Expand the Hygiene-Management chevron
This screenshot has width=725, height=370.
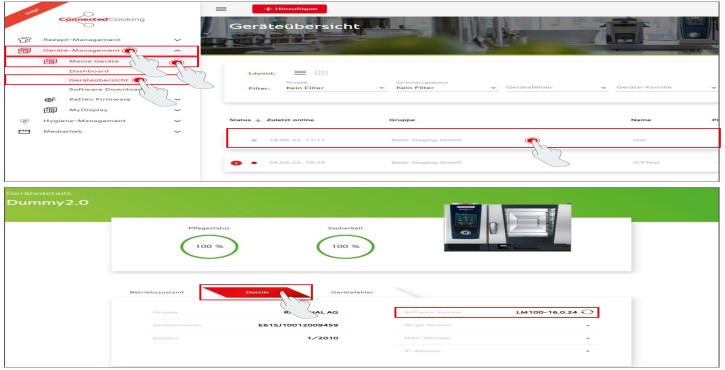(177, 121)
